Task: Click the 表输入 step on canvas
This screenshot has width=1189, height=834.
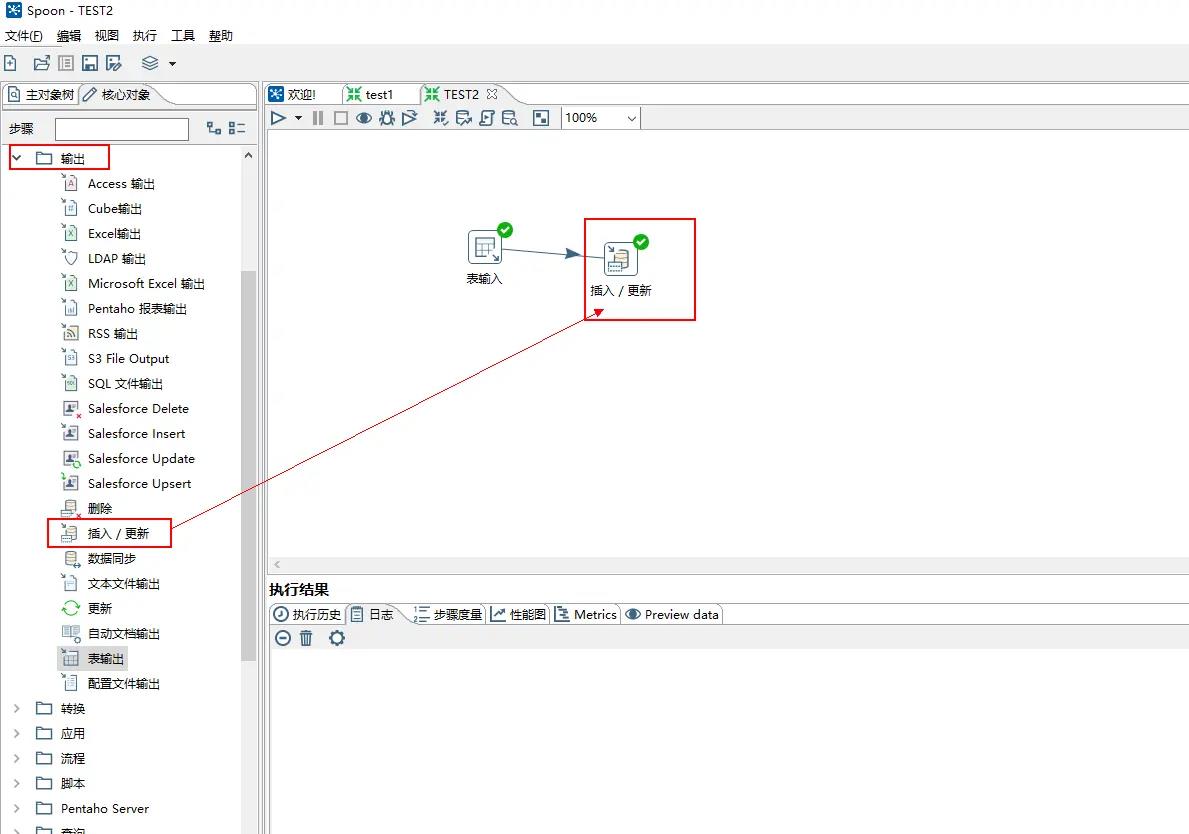Action: pyautogui.click(x=485, y=247)
